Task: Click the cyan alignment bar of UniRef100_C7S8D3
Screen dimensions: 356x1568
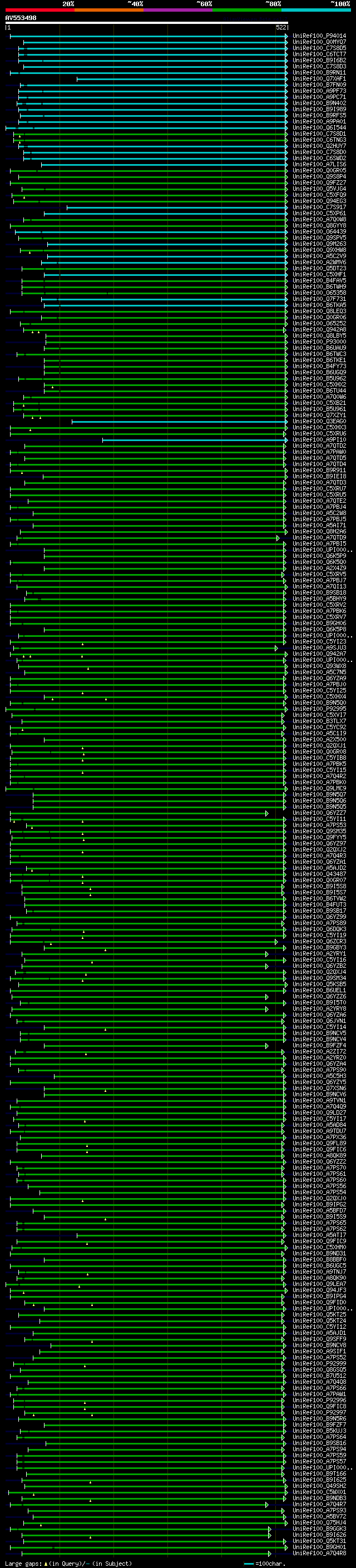Action: (x=155, y=67)
